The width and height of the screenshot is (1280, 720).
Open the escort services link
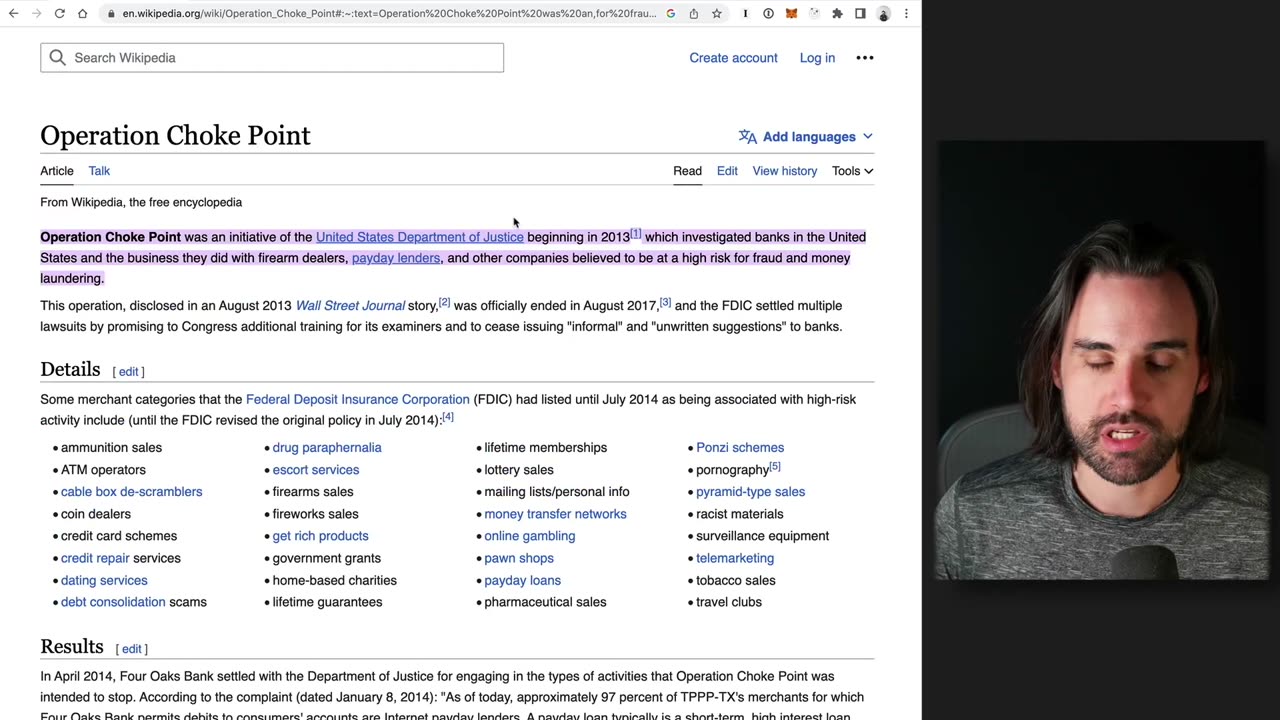tap(316, 470)
